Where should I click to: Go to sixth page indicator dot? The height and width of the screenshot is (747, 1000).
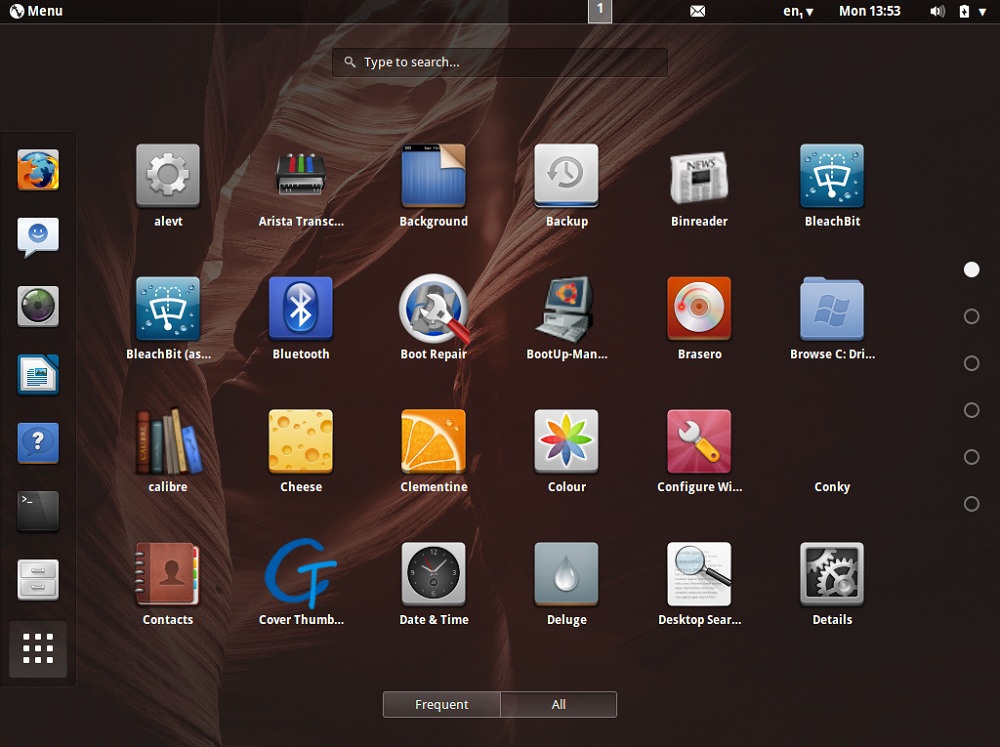[971, 504]
